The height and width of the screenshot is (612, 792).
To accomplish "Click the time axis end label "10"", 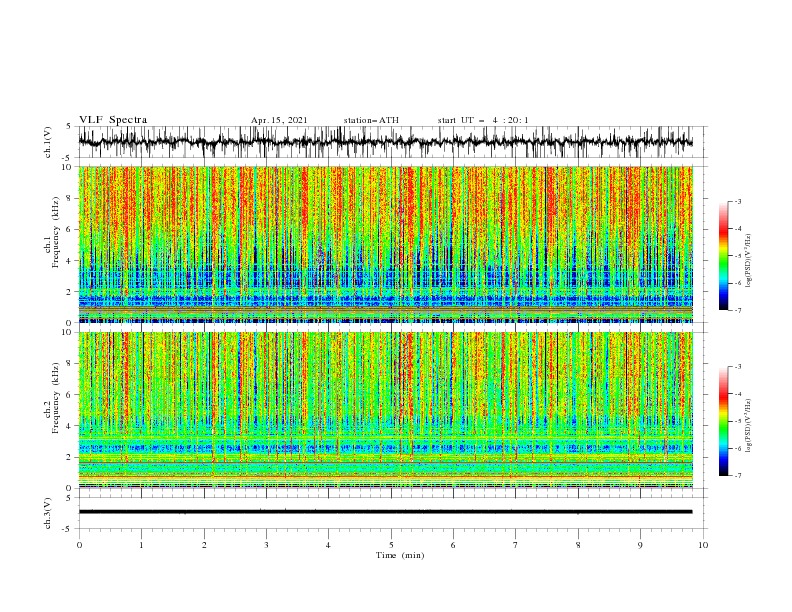I will click(x=703, y=545).
